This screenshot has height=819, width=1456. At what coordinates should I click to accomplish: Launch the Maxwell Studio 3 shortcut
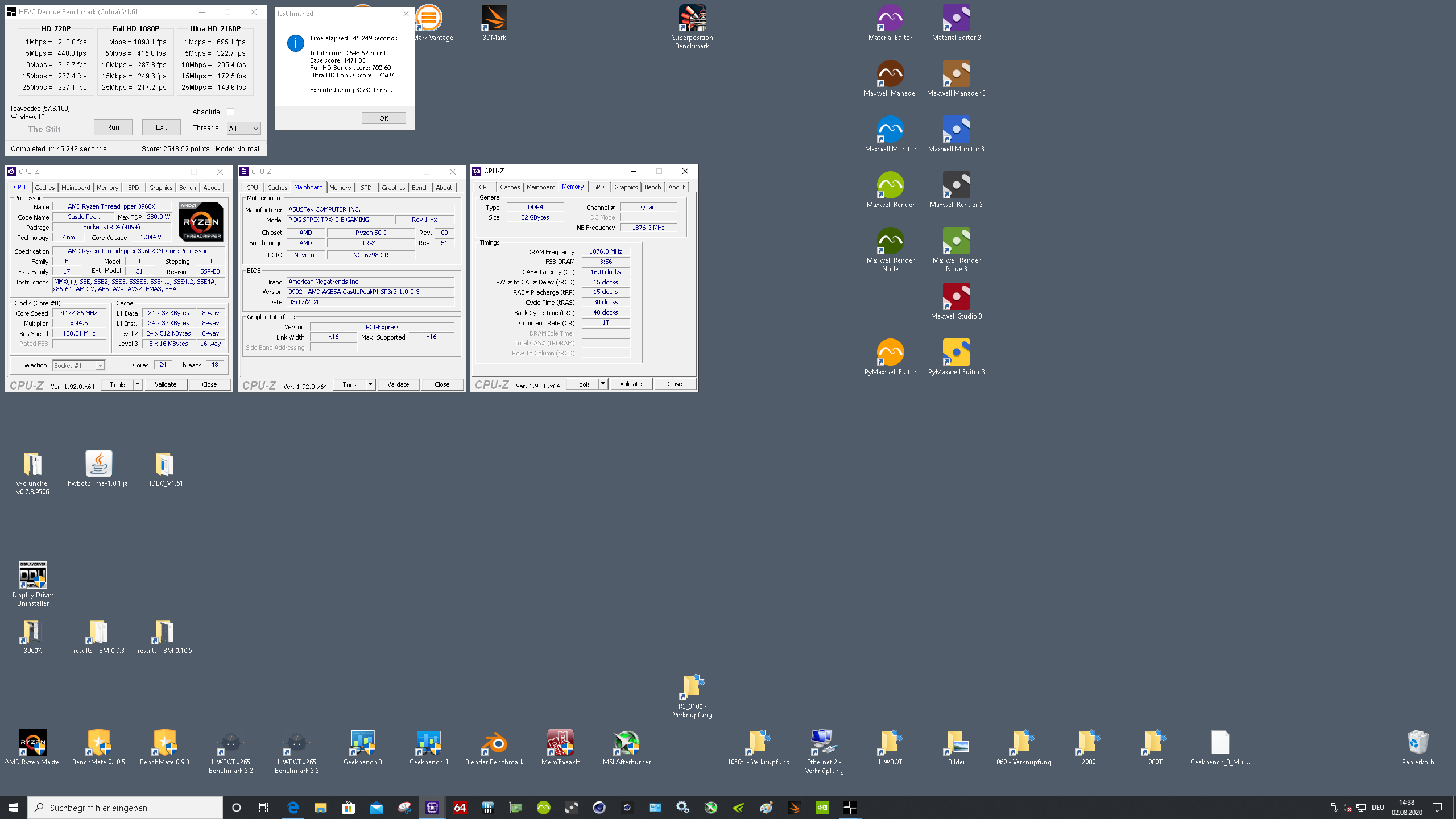[x=956, y=301]
